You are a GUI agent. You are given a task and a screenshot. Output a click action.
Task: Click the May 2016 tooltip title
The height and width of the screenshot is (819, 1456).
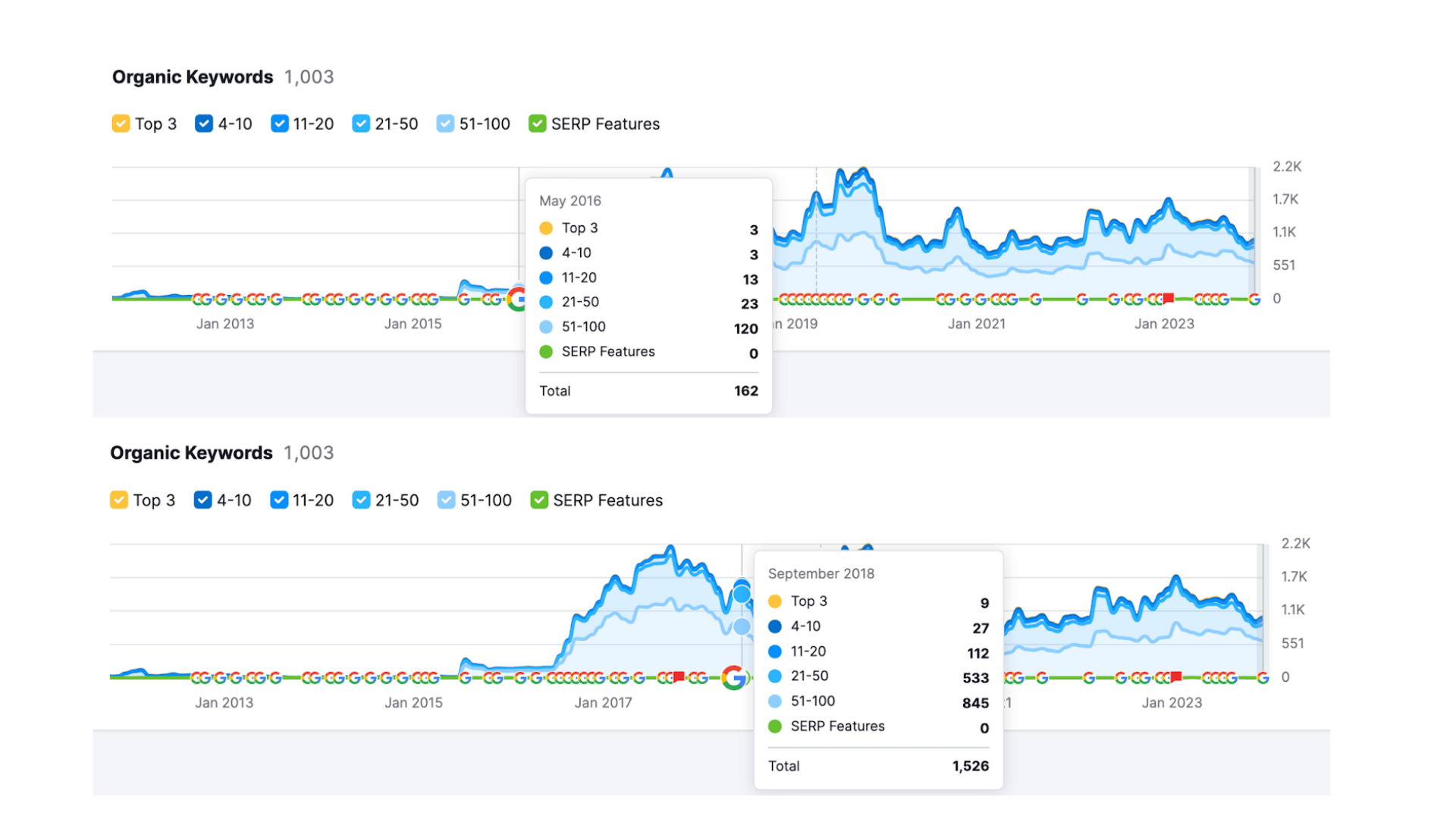(570, 201)
